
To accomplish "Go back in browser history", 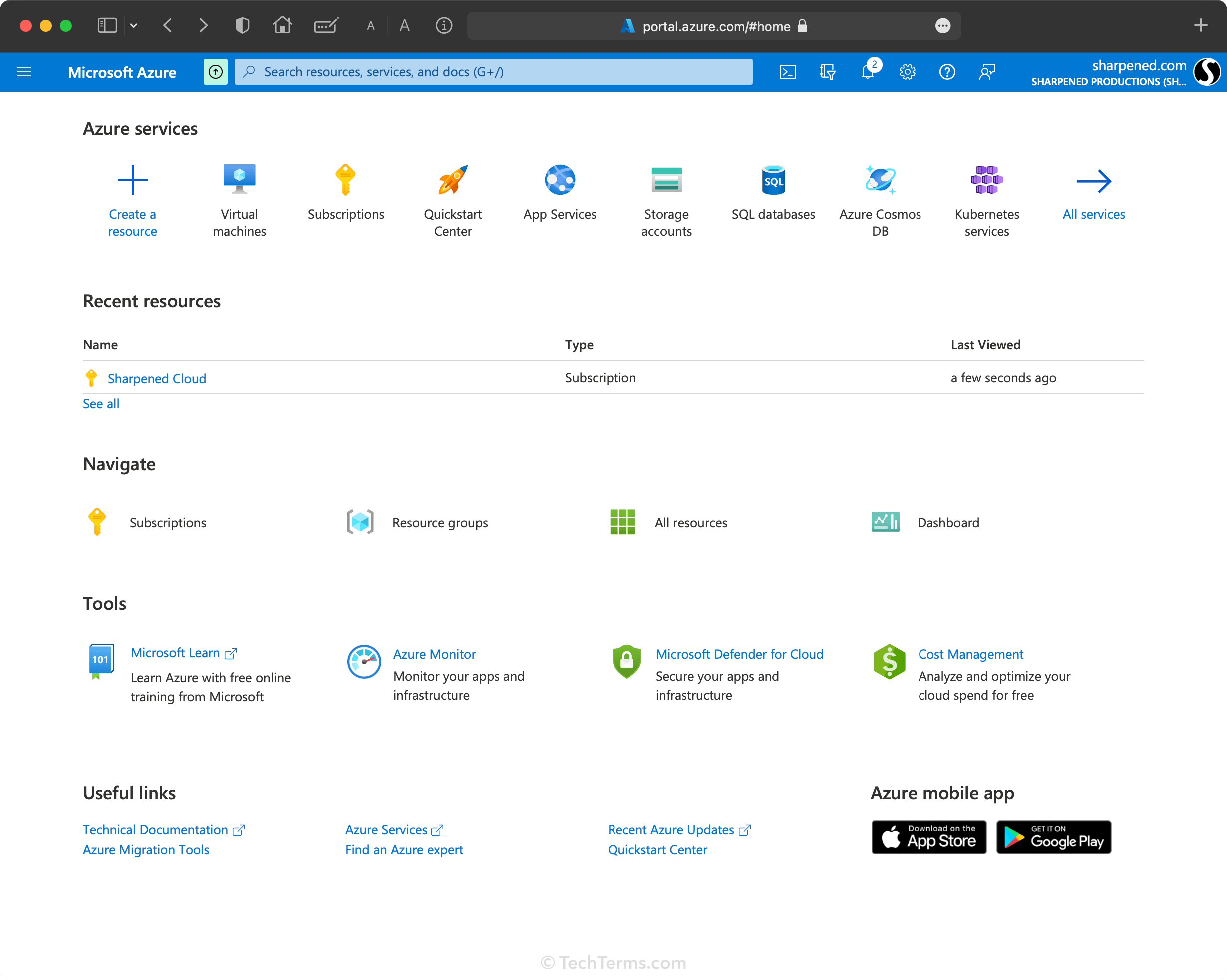I will (167, 25).
